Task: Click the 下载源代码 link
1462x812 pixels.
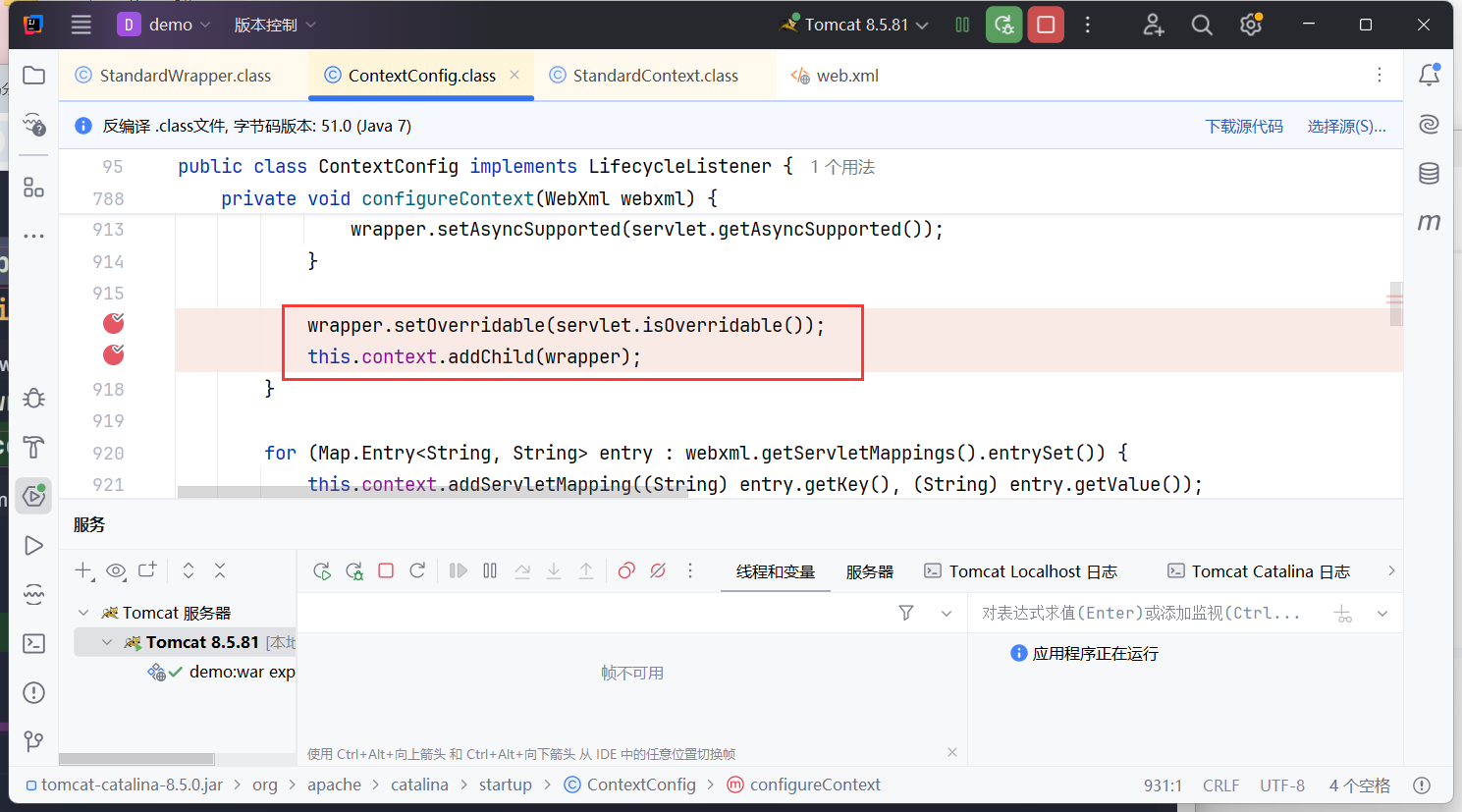Action: 1244,126
